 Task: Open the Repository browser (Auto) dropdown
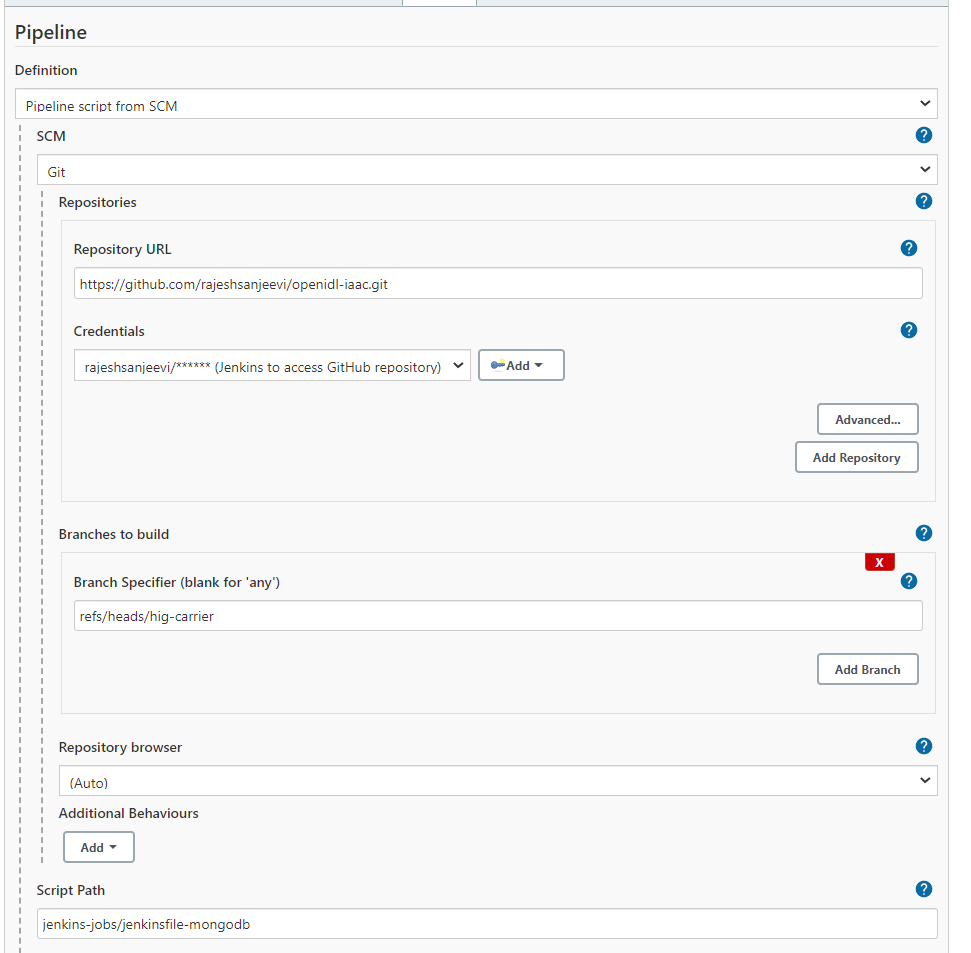pos(498,781)
